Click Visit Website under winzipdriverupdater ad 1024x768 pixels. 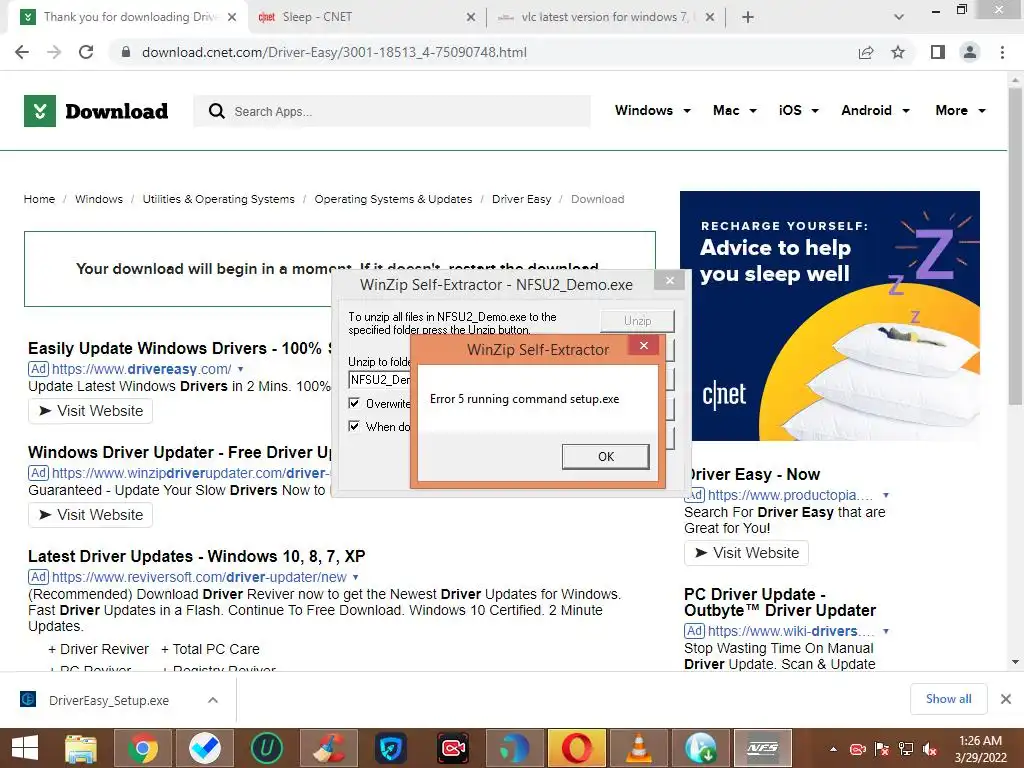91,515
